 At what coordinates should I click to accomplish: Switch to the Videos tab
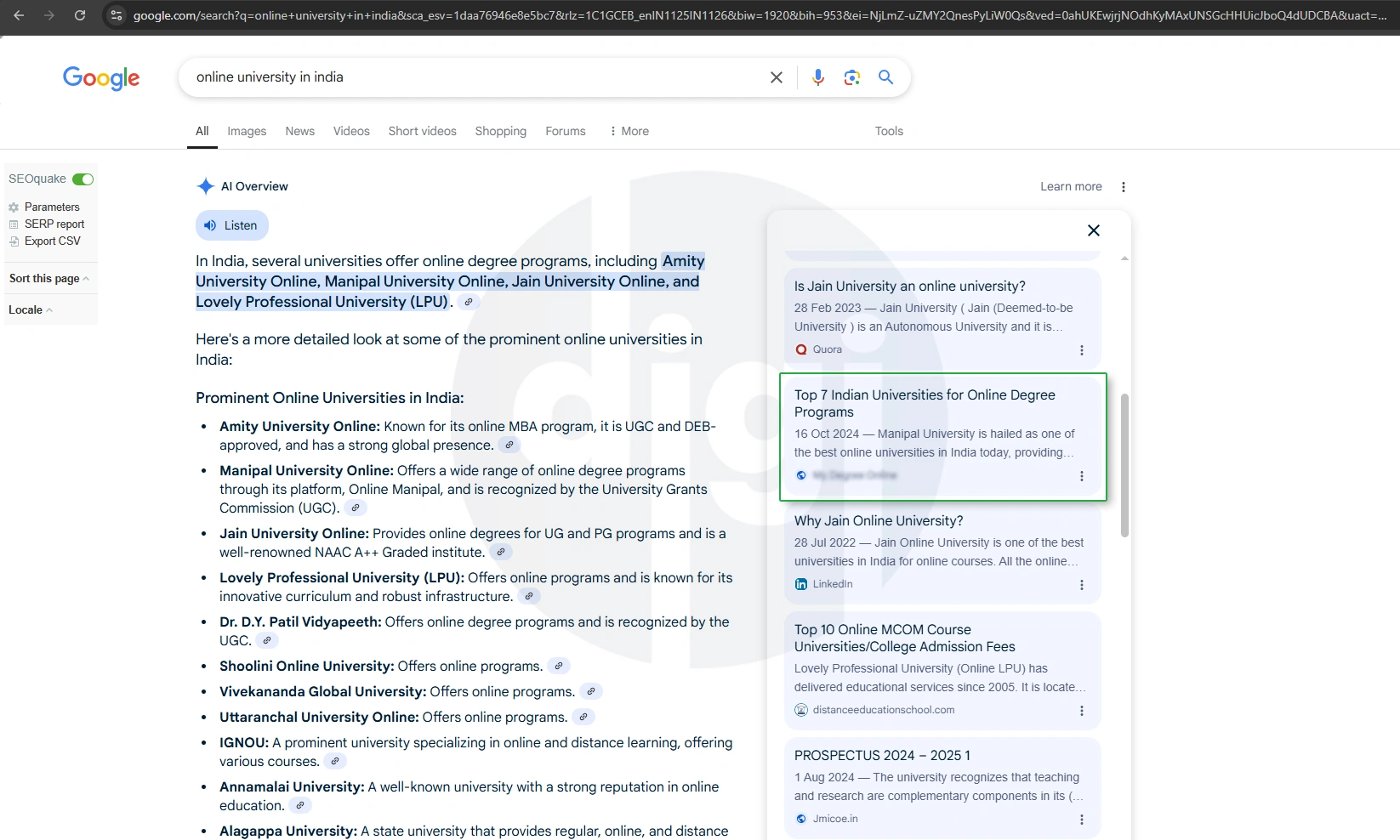351,131
